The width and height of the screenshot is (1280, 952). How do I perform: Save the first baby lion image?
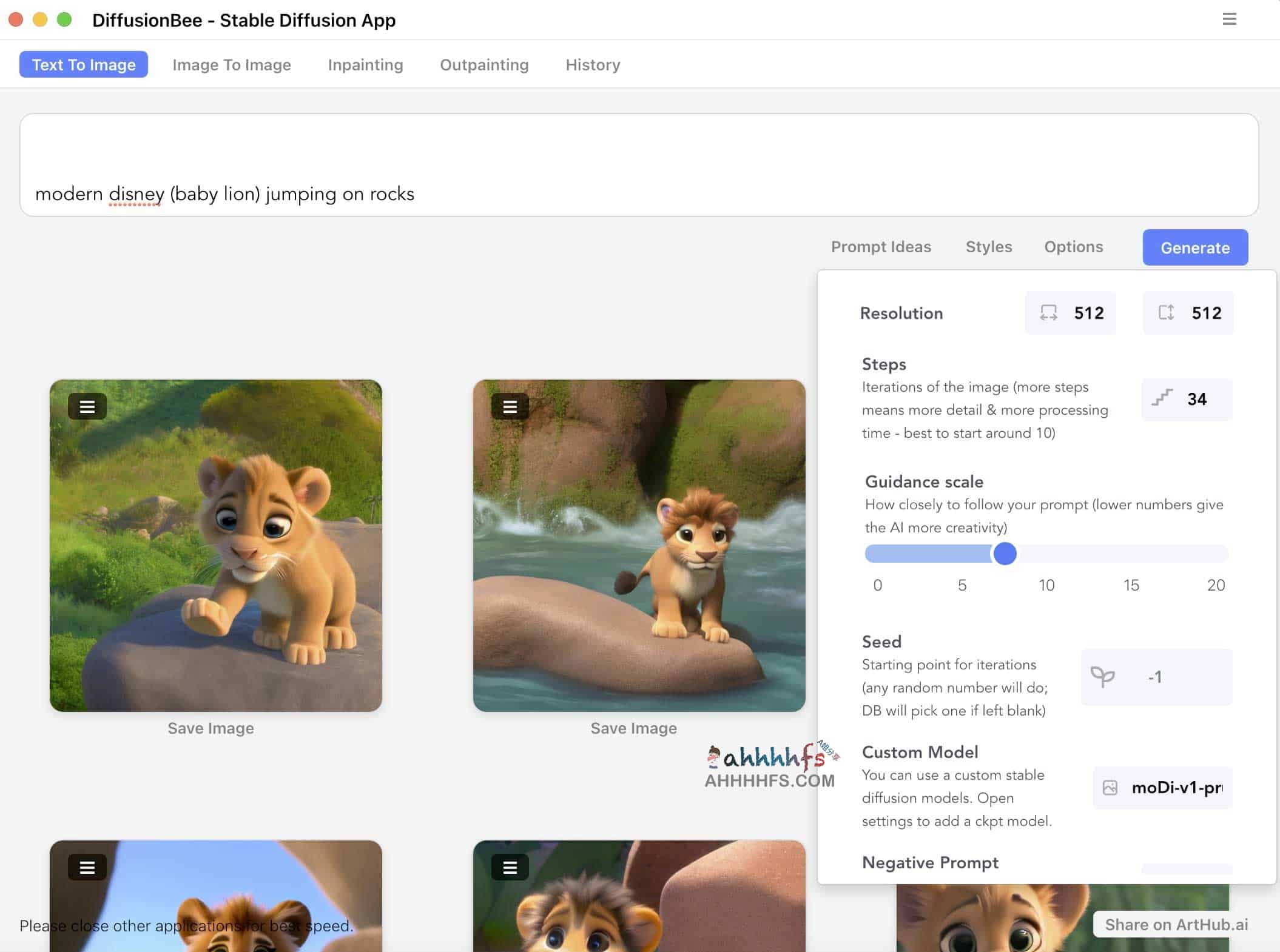click(210, 728)
